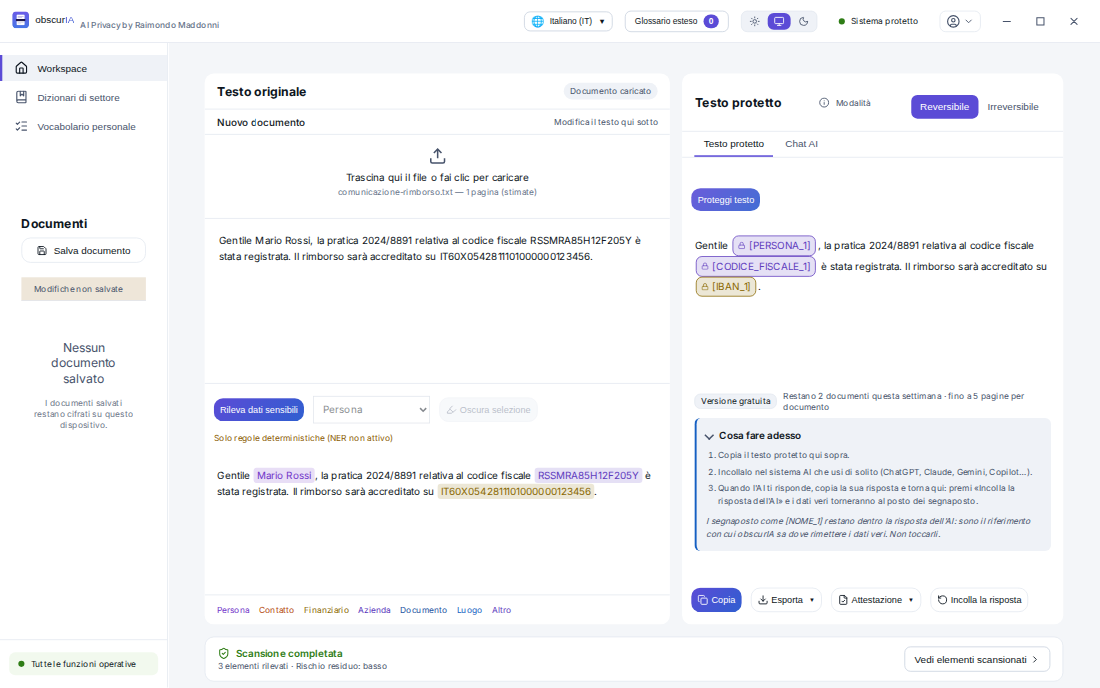Open Glossario esteso
Viewport: 1100px width, 688px height.
pyautogui.click(x=676, y=21)
